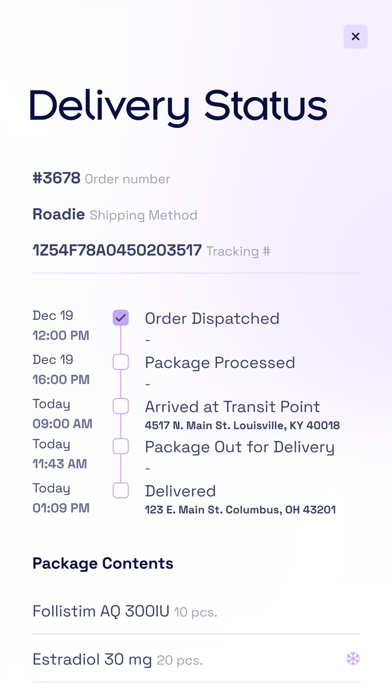This screenshot has width=392, height=696.
Task: Select the Estradiol 30 mg item
Action: coord(196,659)
